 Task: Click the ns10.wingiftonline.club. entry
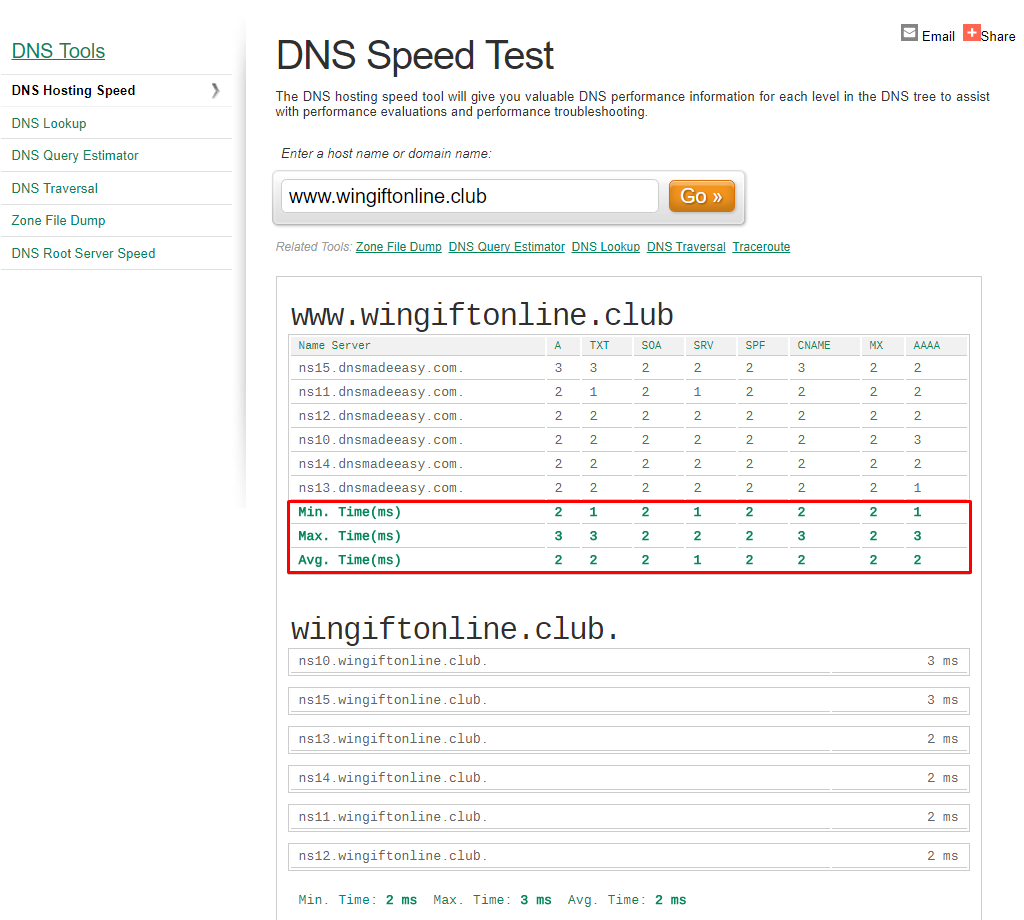click(x=628, y=661)
